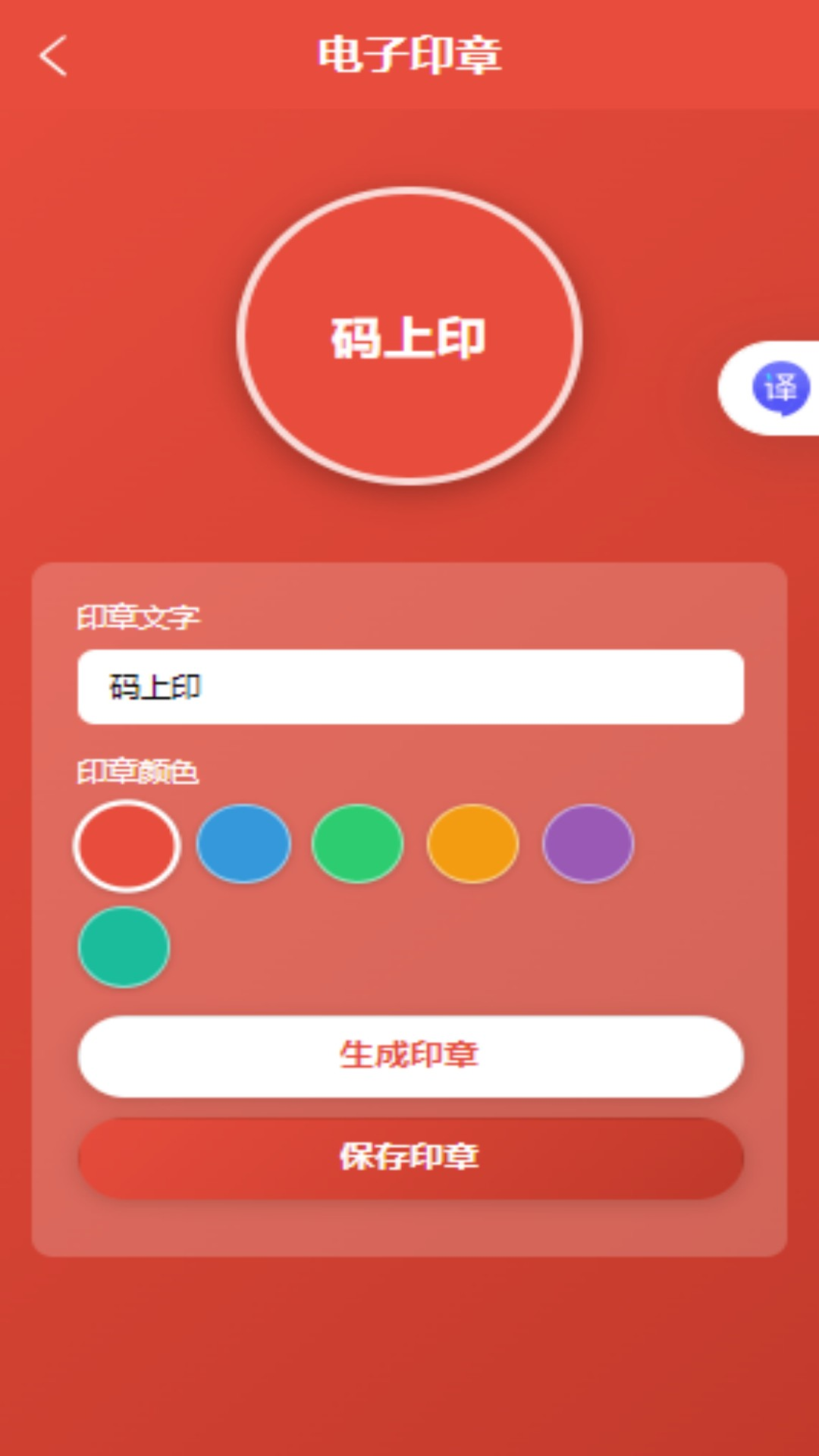
Task: Tap the 印章文字 label
Action: (138, 617)
